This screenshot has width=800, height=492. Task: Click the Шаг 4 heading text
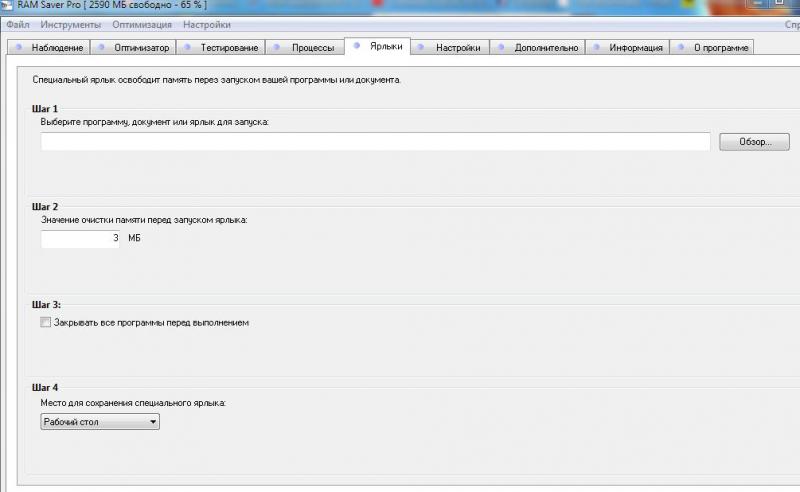pos(45,387)
